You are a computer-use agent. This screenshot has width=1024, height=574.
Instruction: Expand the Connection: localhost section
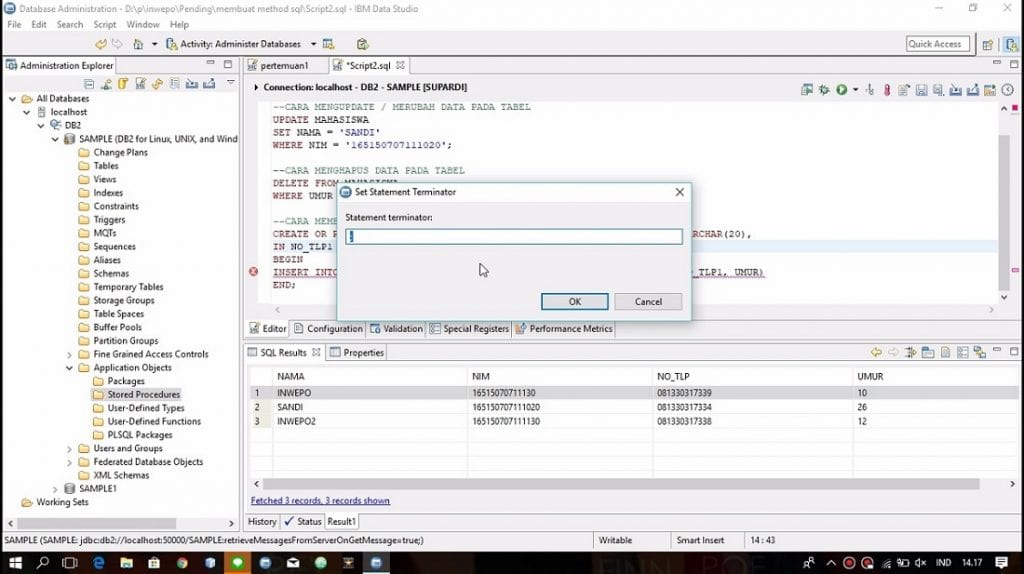(x=255, y=88)
